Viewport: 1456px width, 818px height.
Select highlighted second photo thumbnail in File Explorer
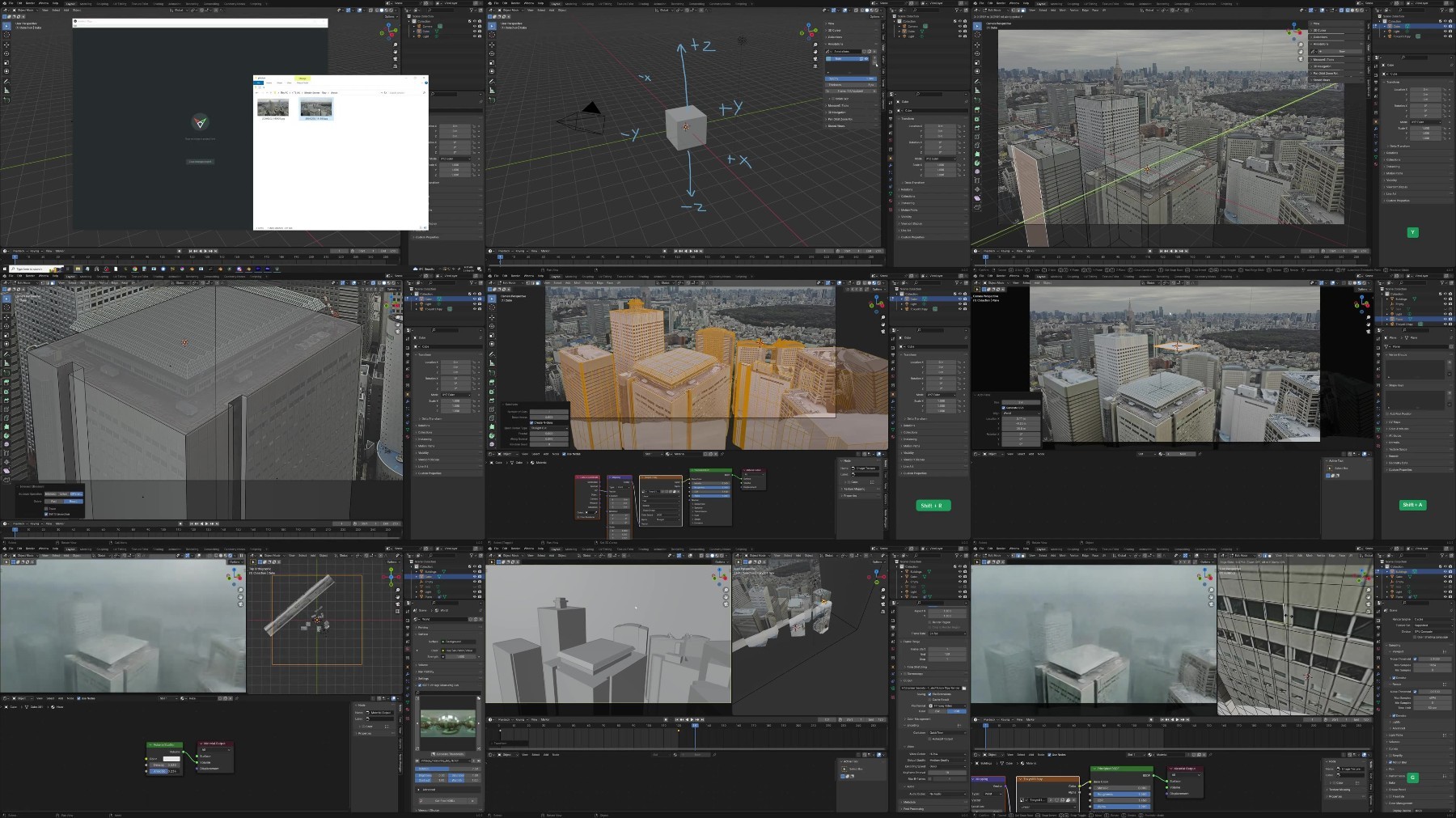315,108
